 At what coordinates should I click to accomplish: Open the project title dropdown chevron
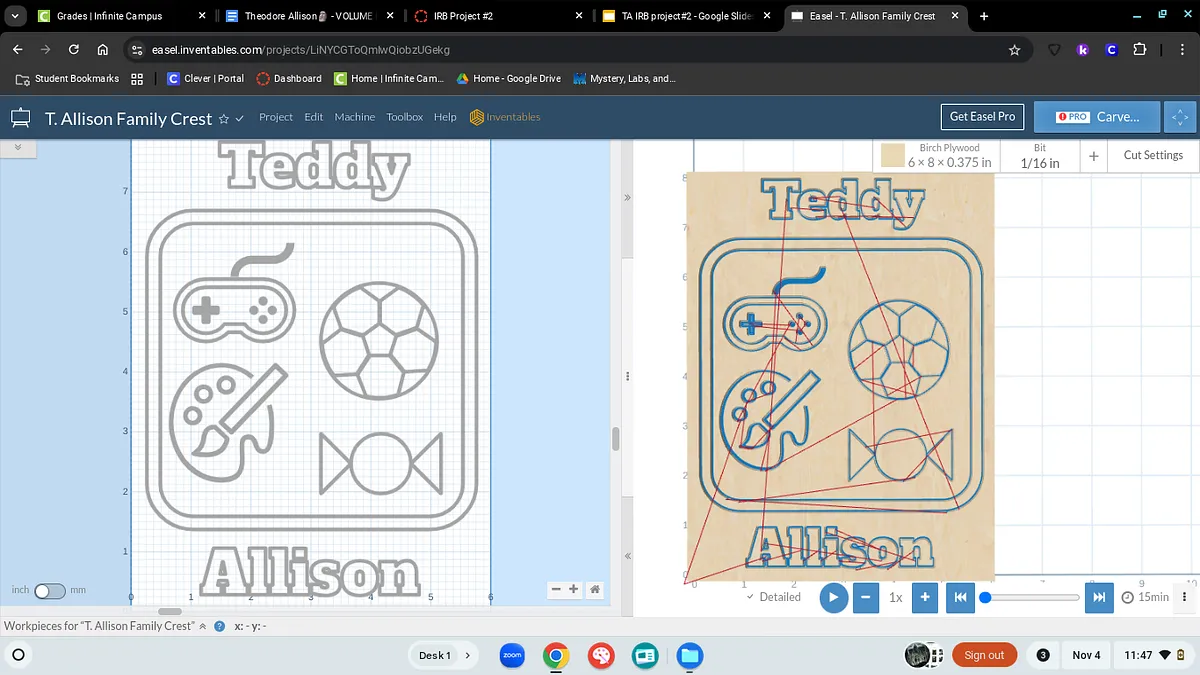(240, 119)
